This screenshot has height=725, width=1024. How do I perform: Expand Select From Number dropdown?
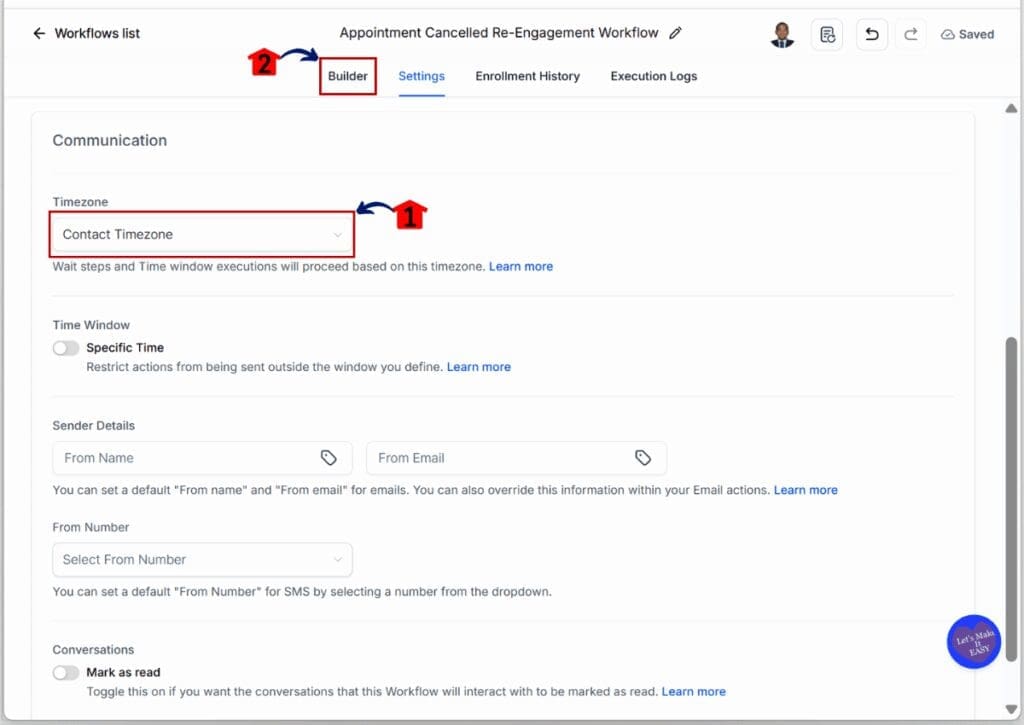click(202, 560)
